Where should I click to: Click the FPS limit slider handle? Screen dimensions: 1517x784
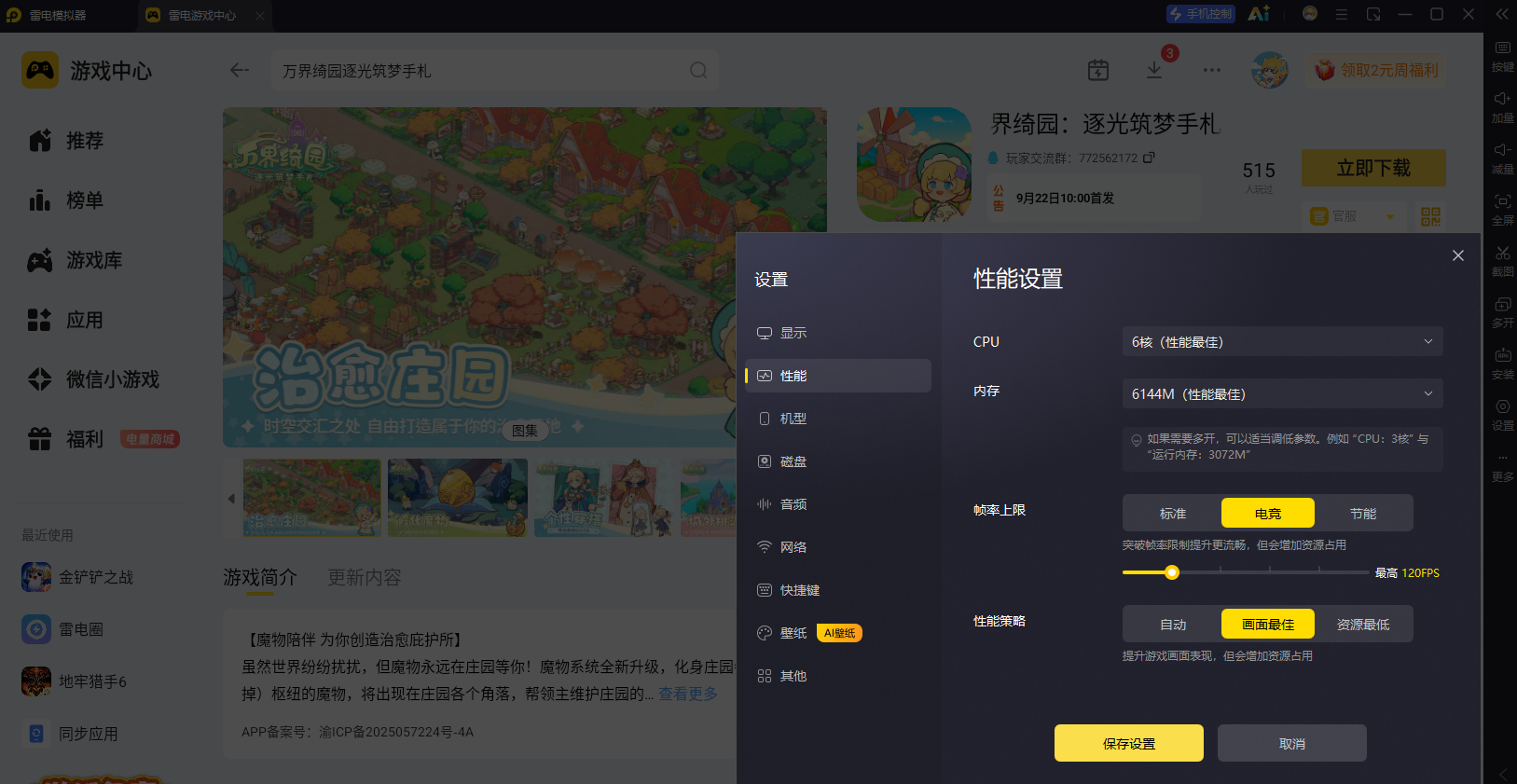(1172, 572)
